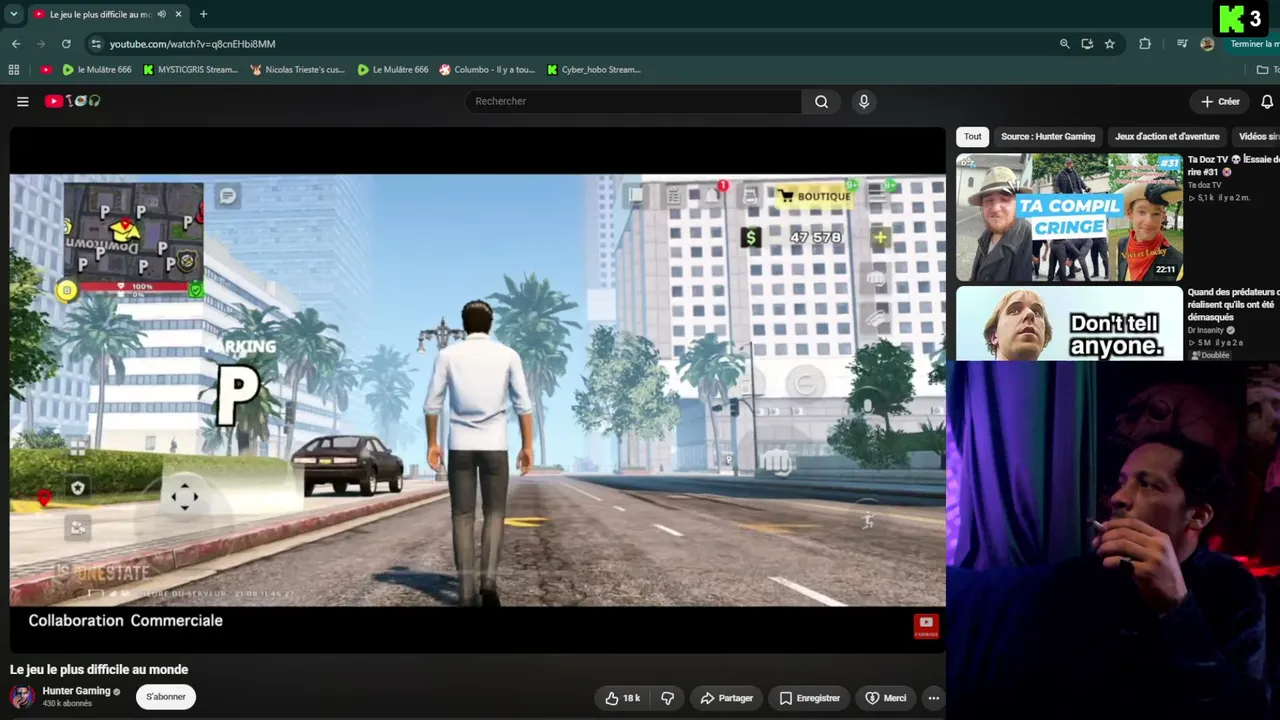1280x720 pixels.
Task: Open 'Cyber_hobo Stream...' bookmark
Action: pyautogui.click(x=594, y=70)
